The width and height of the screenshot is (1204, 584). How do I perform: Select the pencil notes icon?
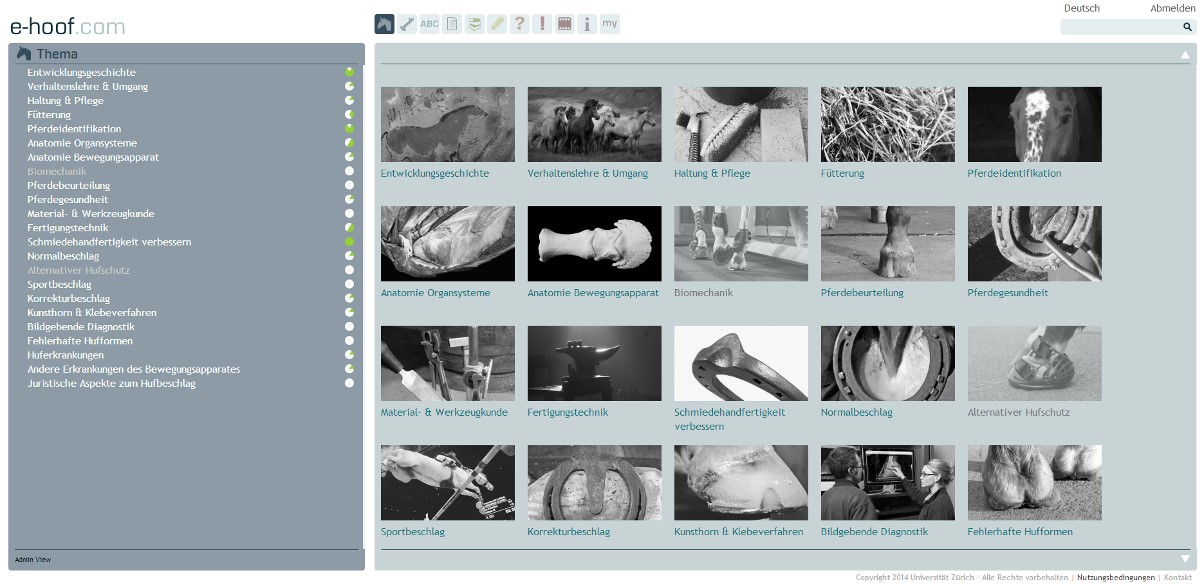click(497, 24)
